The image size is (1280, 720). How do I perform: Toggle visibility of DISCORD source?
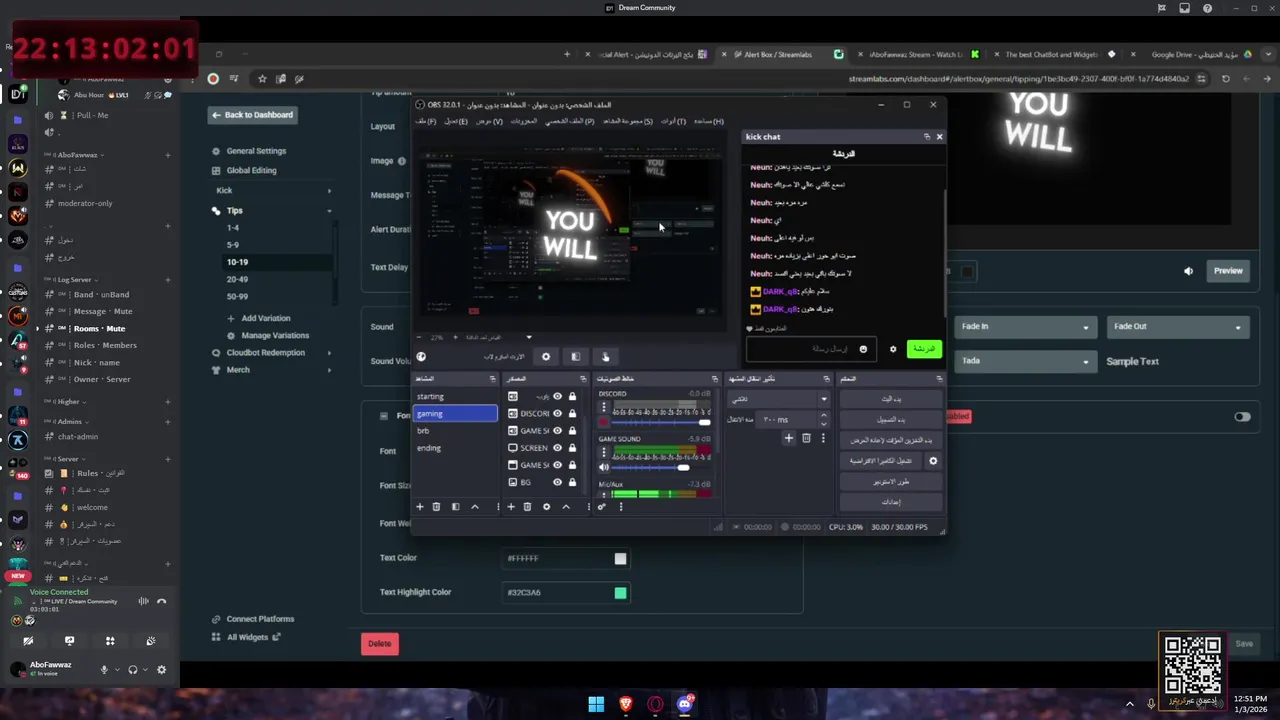click(x=558, y=414)
